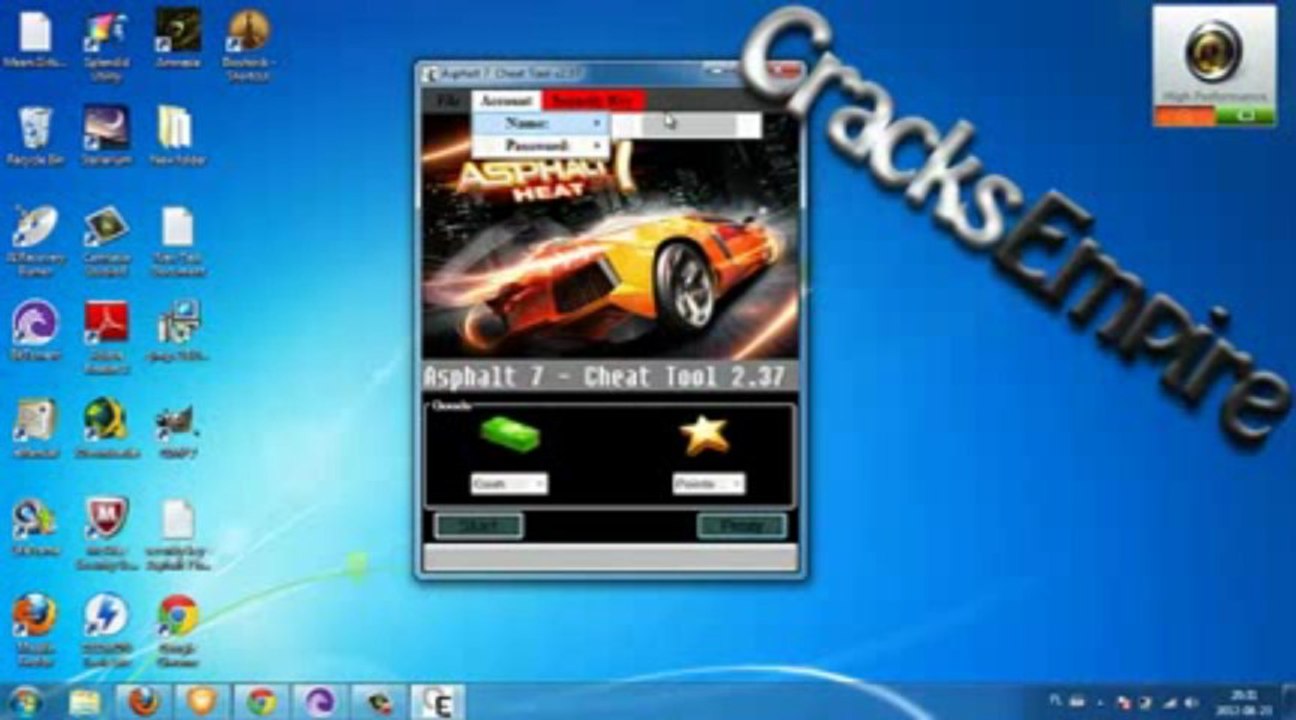Viewport: 1296px width, 720px height.
Task: Click the status bar at window bottom
Action: click(610, 559)
